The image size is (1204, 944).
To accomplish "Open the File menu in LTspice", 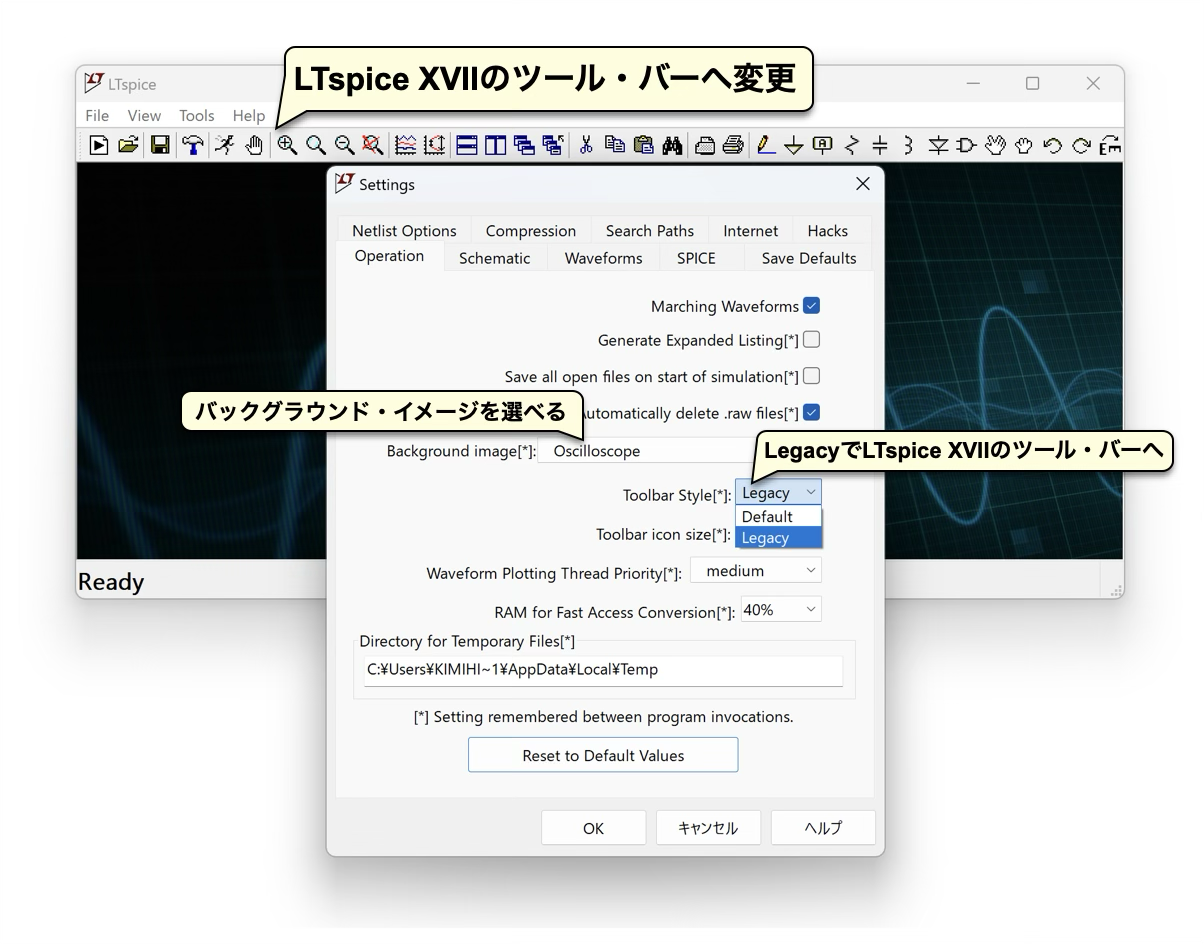I will pos(97,116).
